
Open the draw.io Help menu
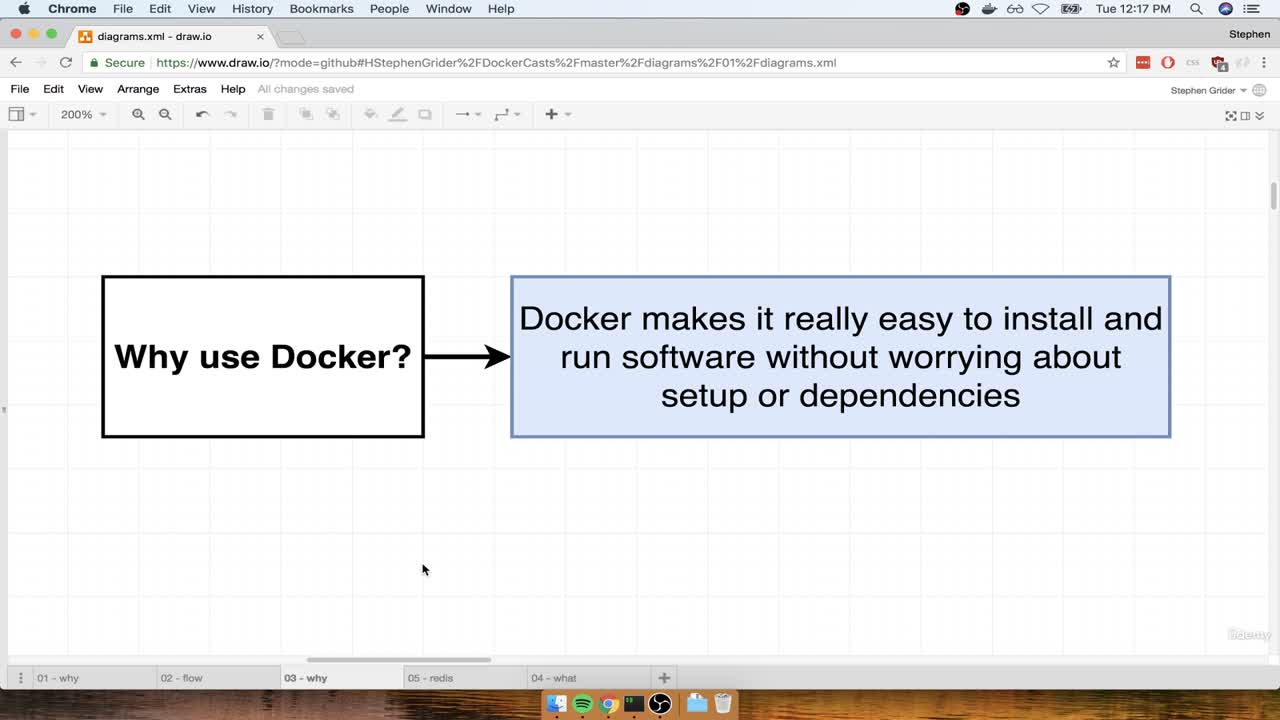click(x=233, y=89)
